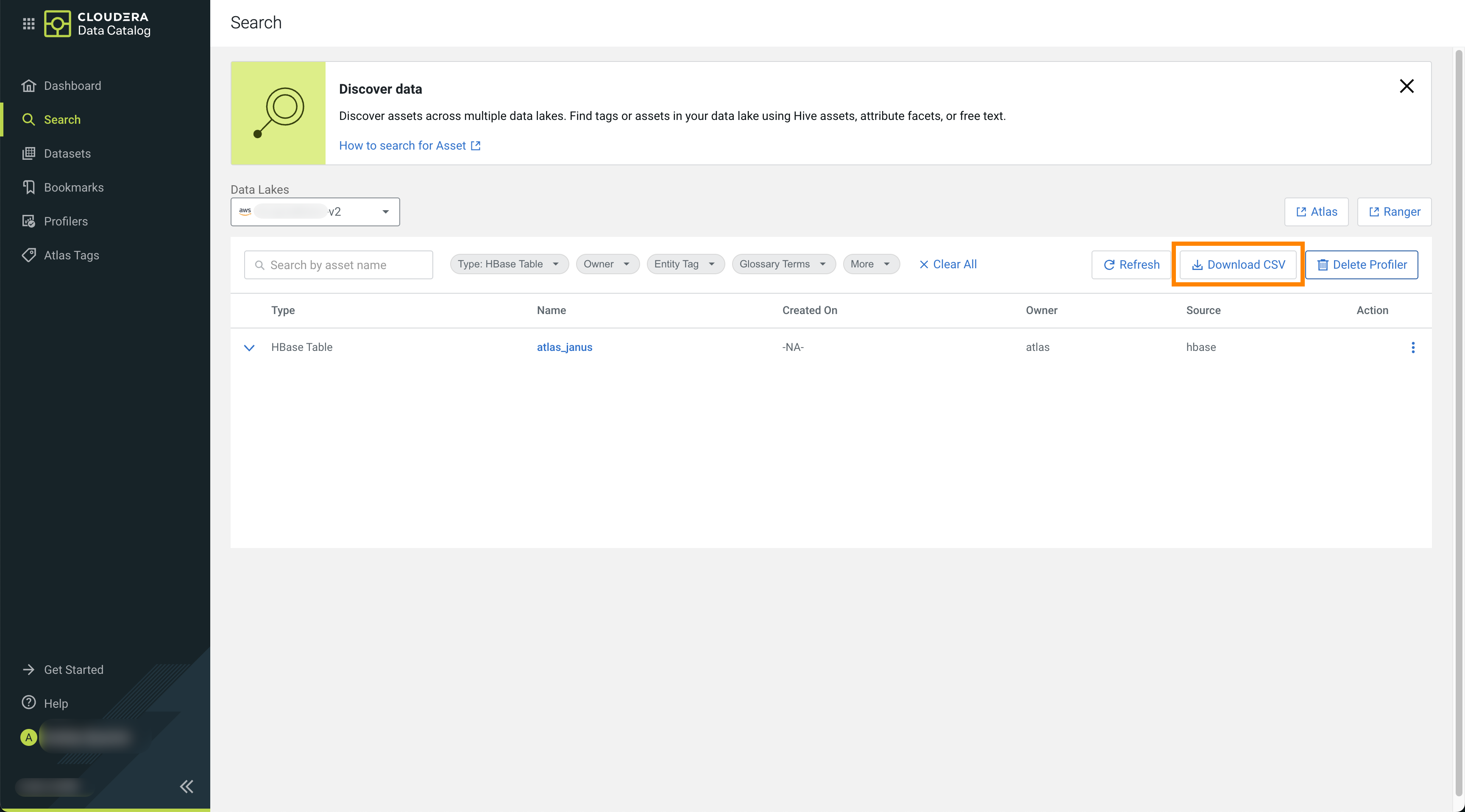The image size is (1465, 812).
Task: Dismiss the Discover data banner
Action: (x=1407, y=86)
